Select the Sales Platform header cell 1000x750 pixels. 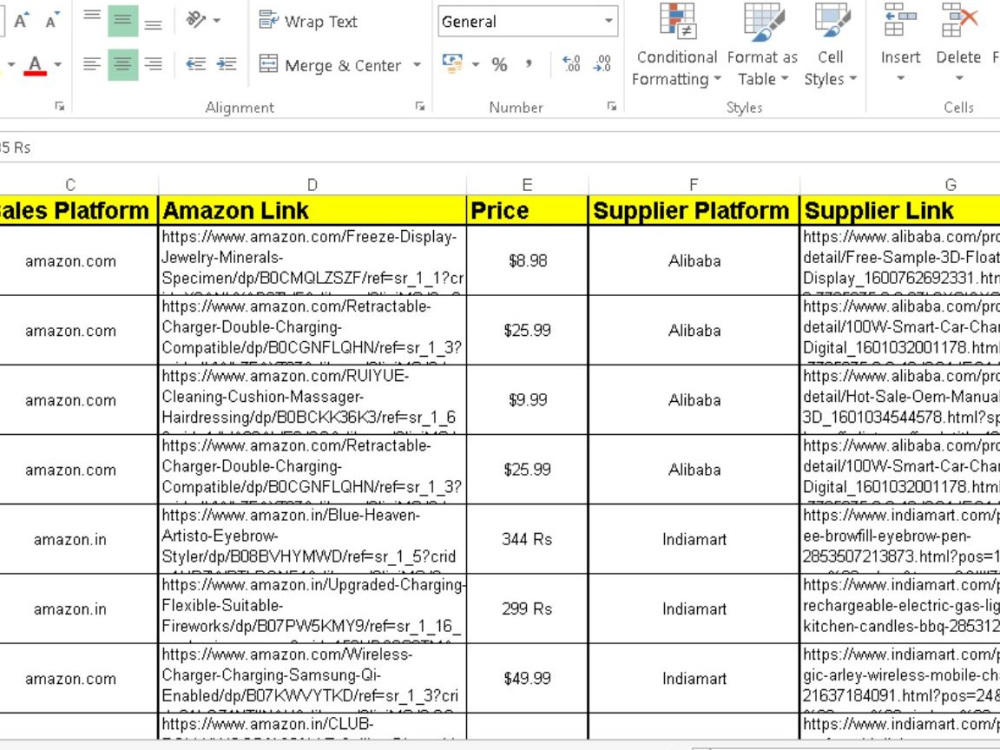coord(78,210)
